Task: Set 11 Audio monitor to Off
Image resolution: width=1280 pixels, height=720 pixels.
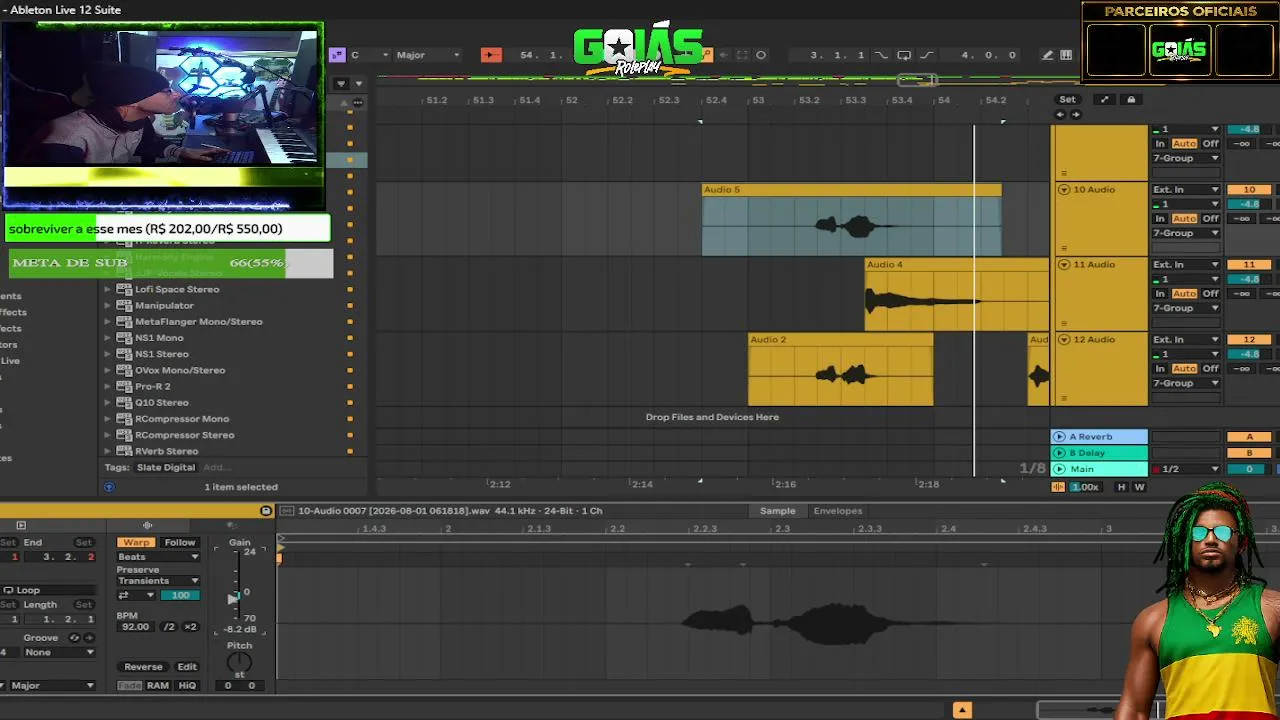Action: pos(1211,293)
